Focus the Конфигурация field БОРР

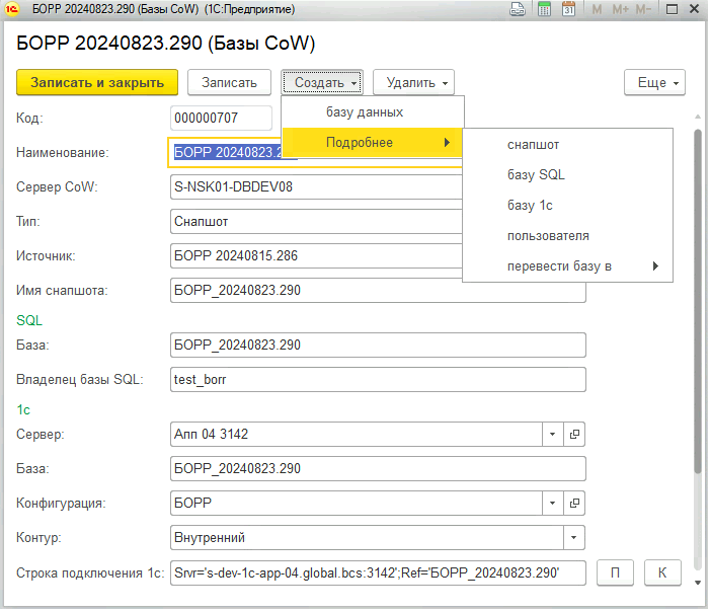point(356,503)
